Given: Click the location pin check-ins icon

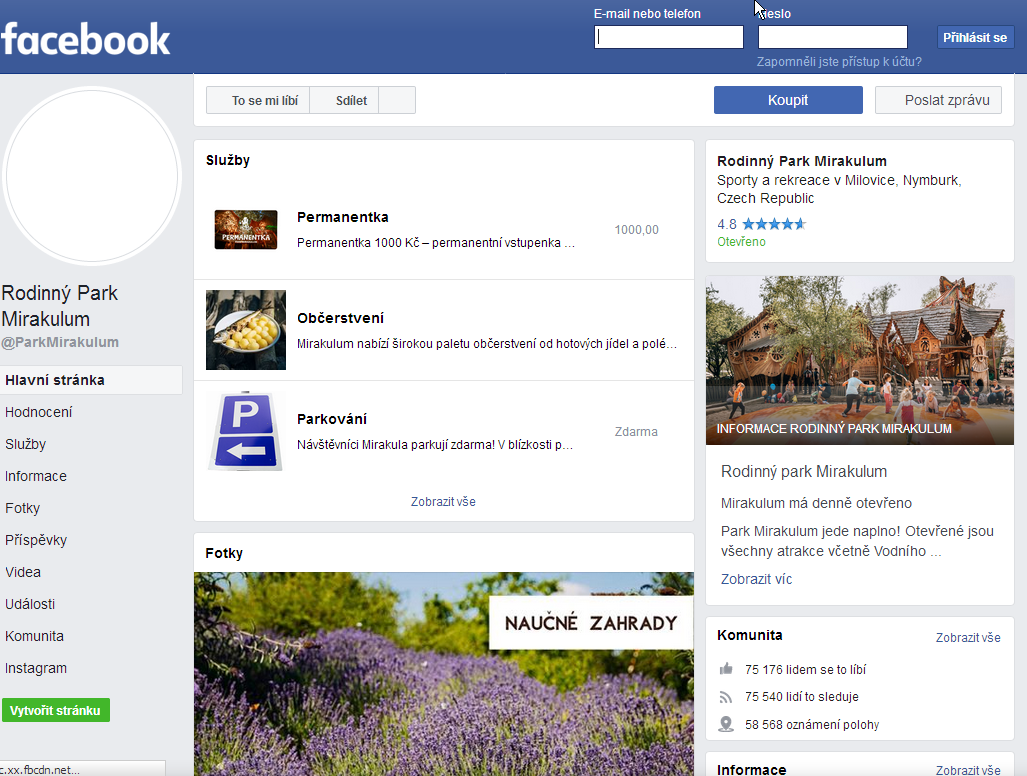Looking at the screenshot, I should [726, 724].
